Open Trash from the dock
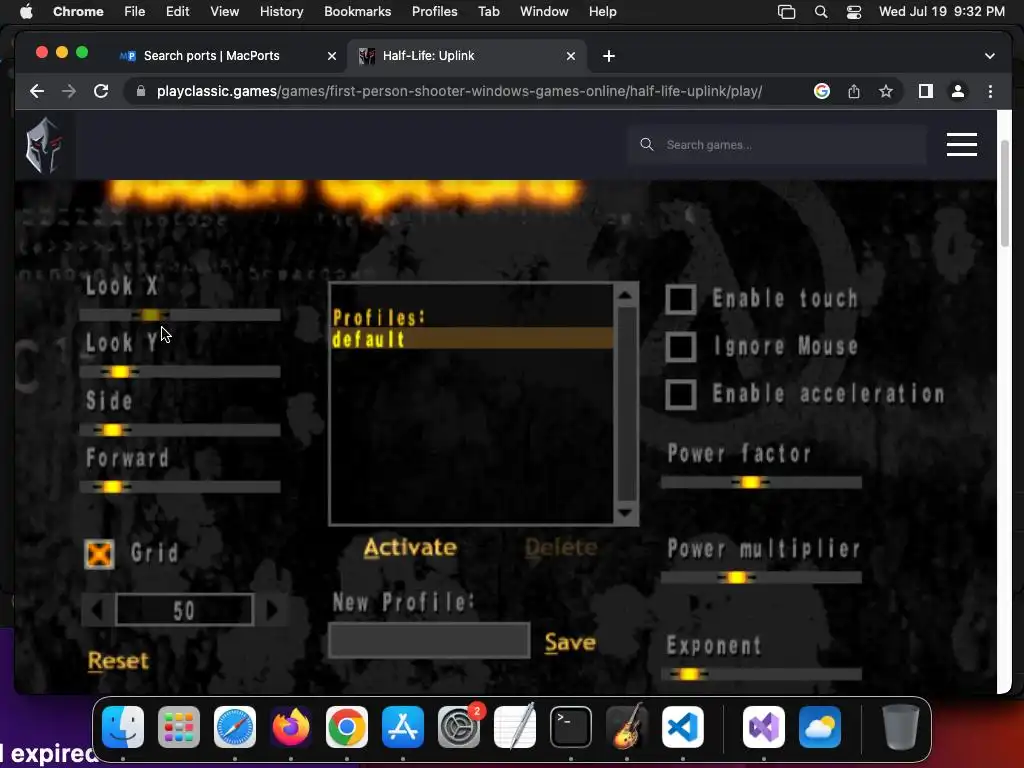The height and width of the screenshot is (768, 1024). tap(901, 727)
